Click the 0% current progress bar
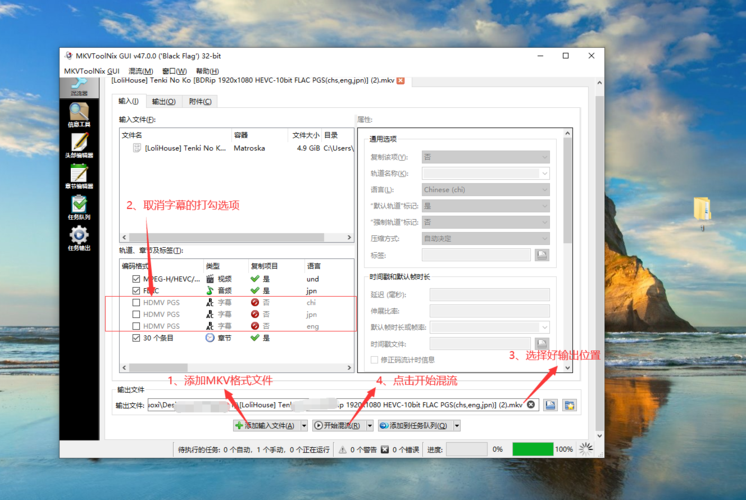The image size is (746, 500). 467,449
